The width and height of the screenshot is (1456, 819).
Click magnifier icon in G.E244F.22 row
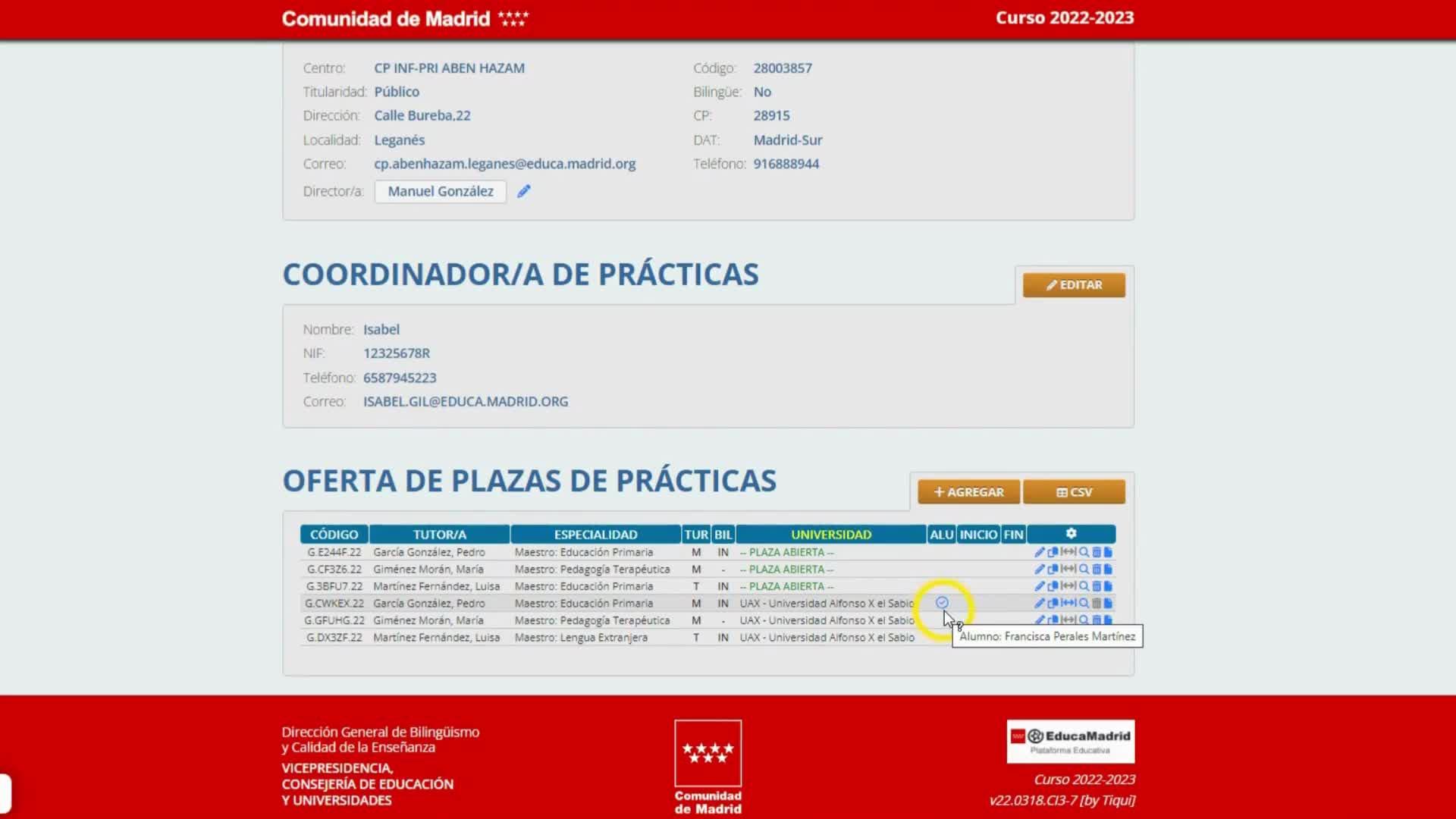pos(1084,552)
